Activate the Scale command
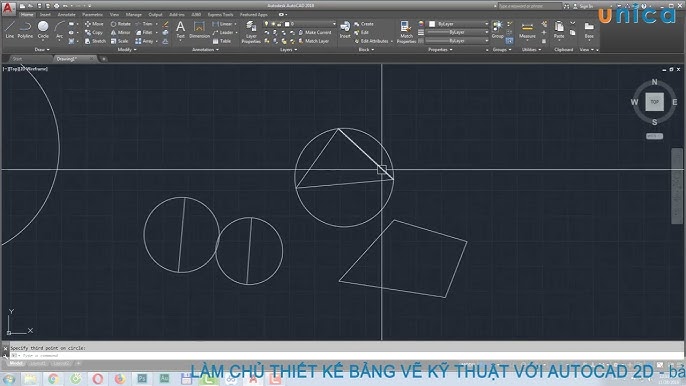 click(119, 41)
